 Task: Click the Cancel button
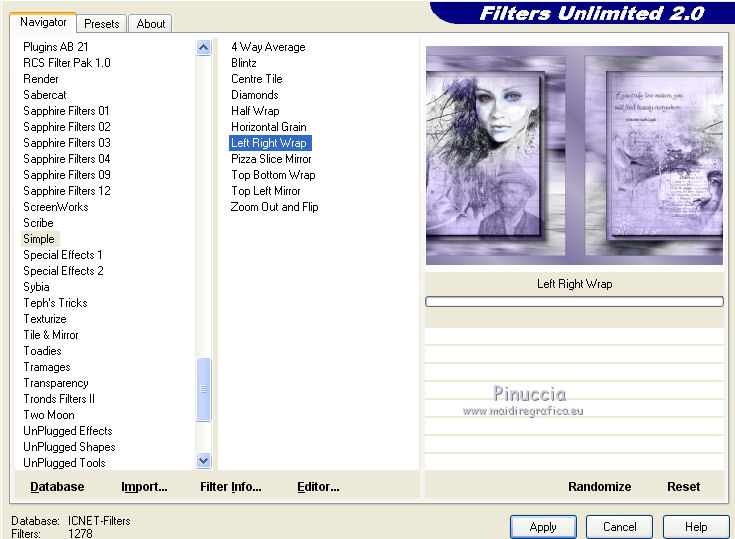coord(619,527)
